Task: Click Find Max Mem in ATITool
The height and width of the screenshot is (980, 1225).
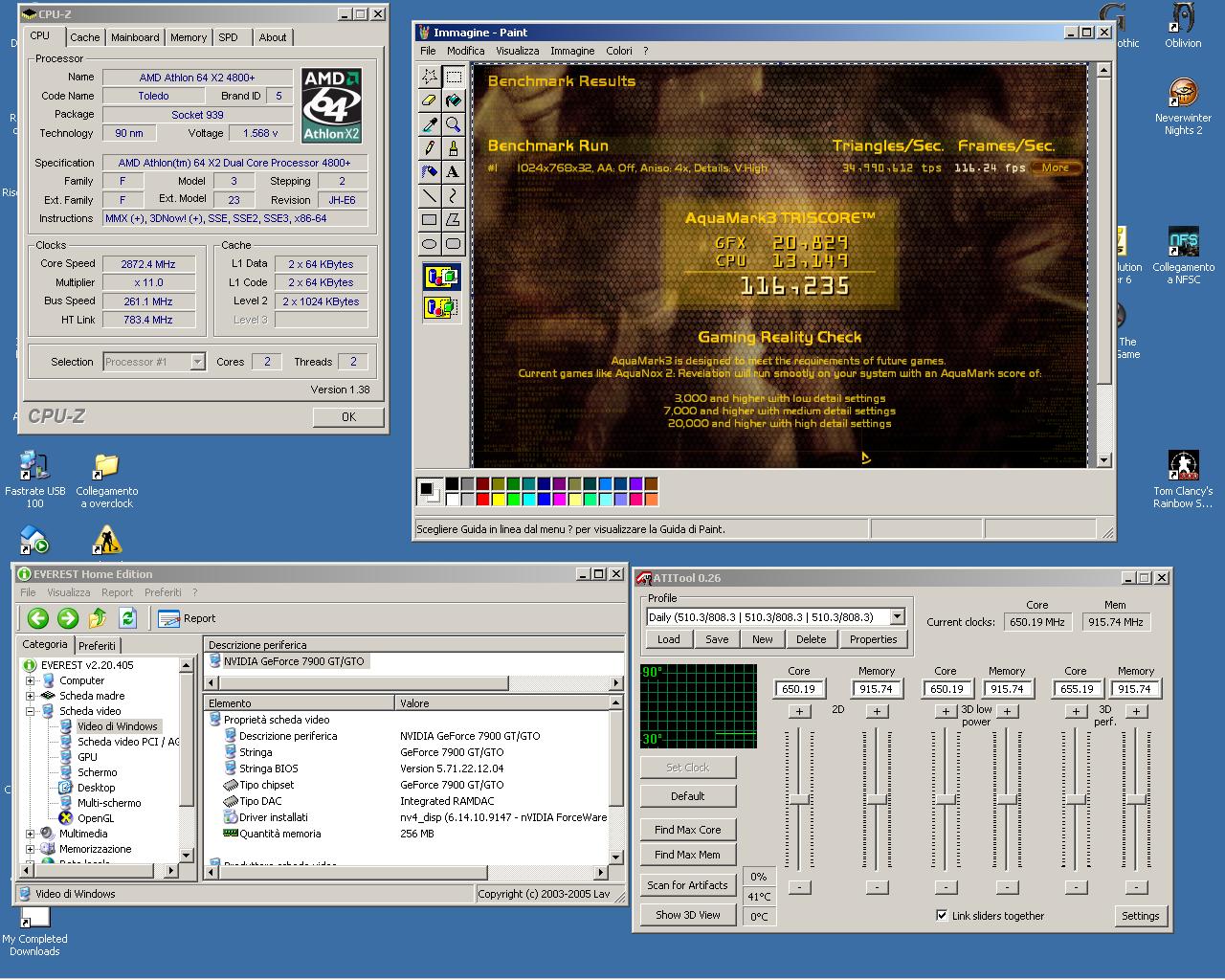Action: [x=688, y=855]
